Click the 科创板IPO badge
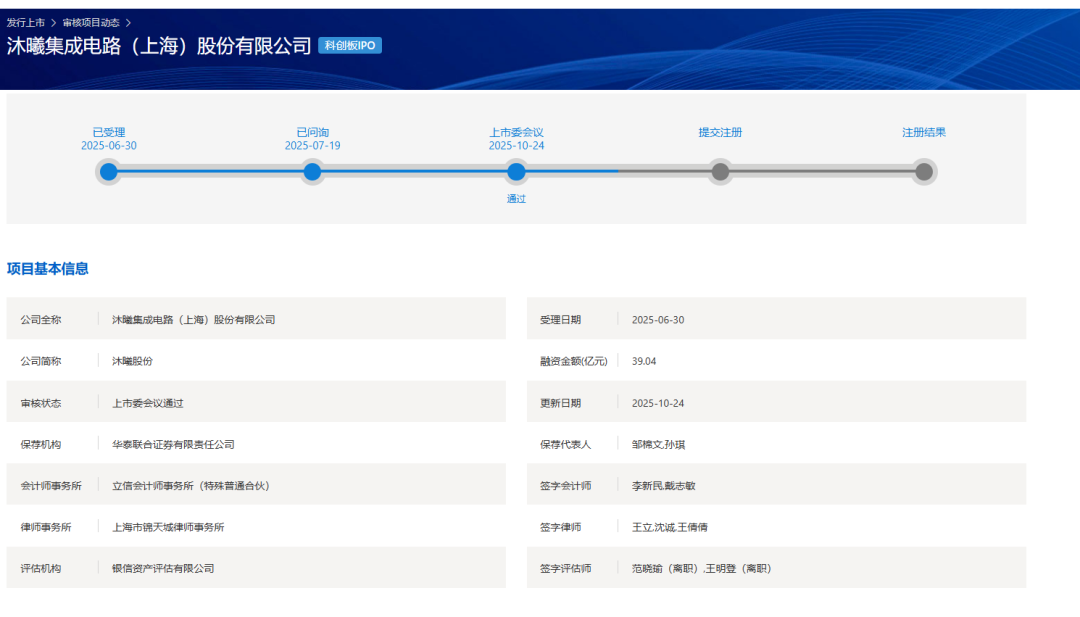The image size is (1080, 617). point(350,46)
